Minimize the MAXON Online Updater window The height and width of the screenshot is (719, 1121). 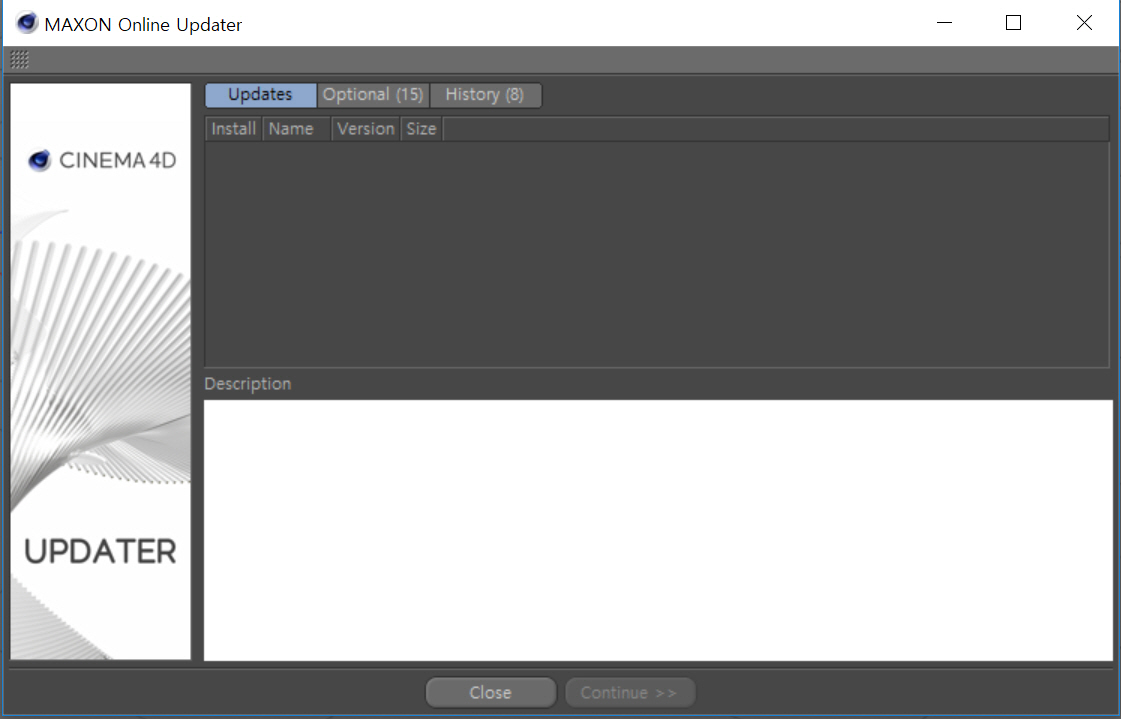[944, 23]
